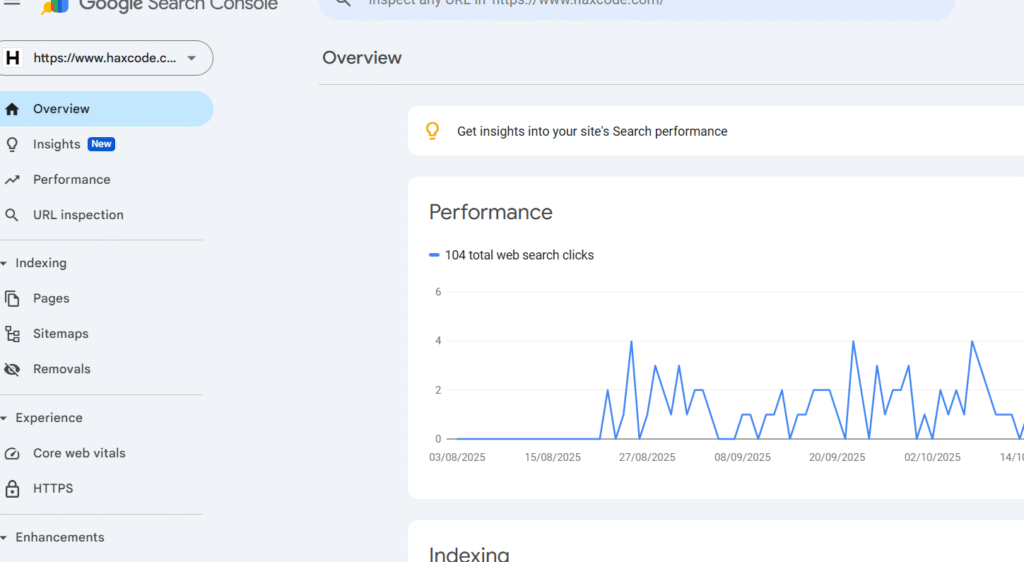Screen dimensions: 1024x562
Task: Collapse the Indexing section
Action: pyautogui.click(x=4, y=264)
